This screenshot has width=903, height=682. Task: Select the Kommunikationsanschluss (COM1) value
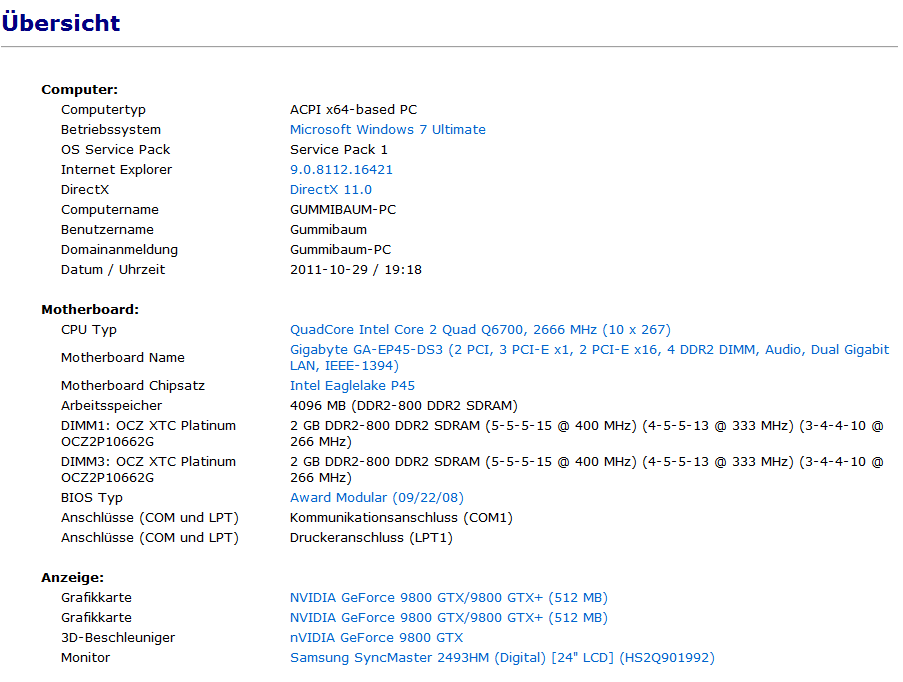click(x=401, y=518)
